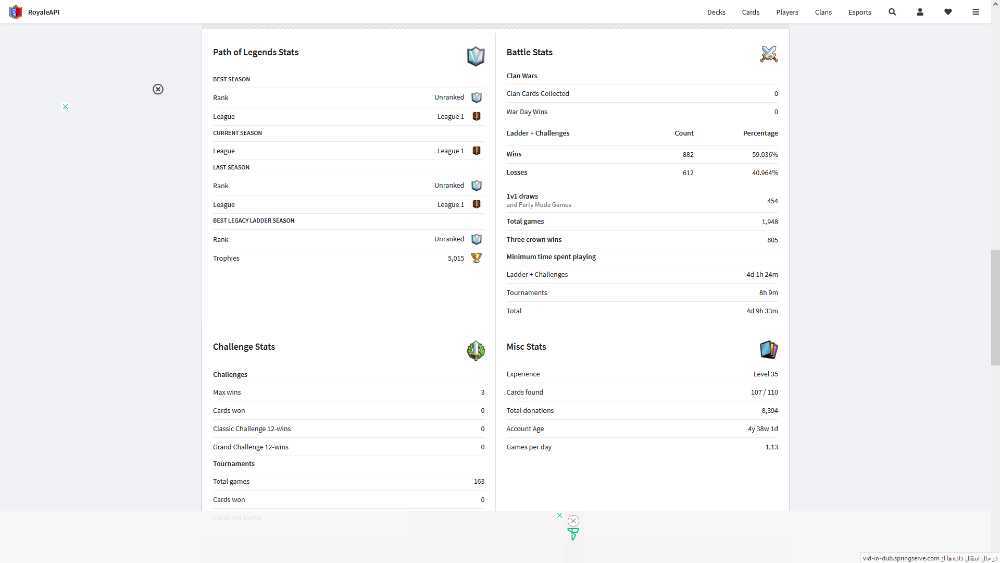Click the gold trophy icon beside 5,015
The image size is (1000, 563).
pyautogui.click(x=476, y=258)
